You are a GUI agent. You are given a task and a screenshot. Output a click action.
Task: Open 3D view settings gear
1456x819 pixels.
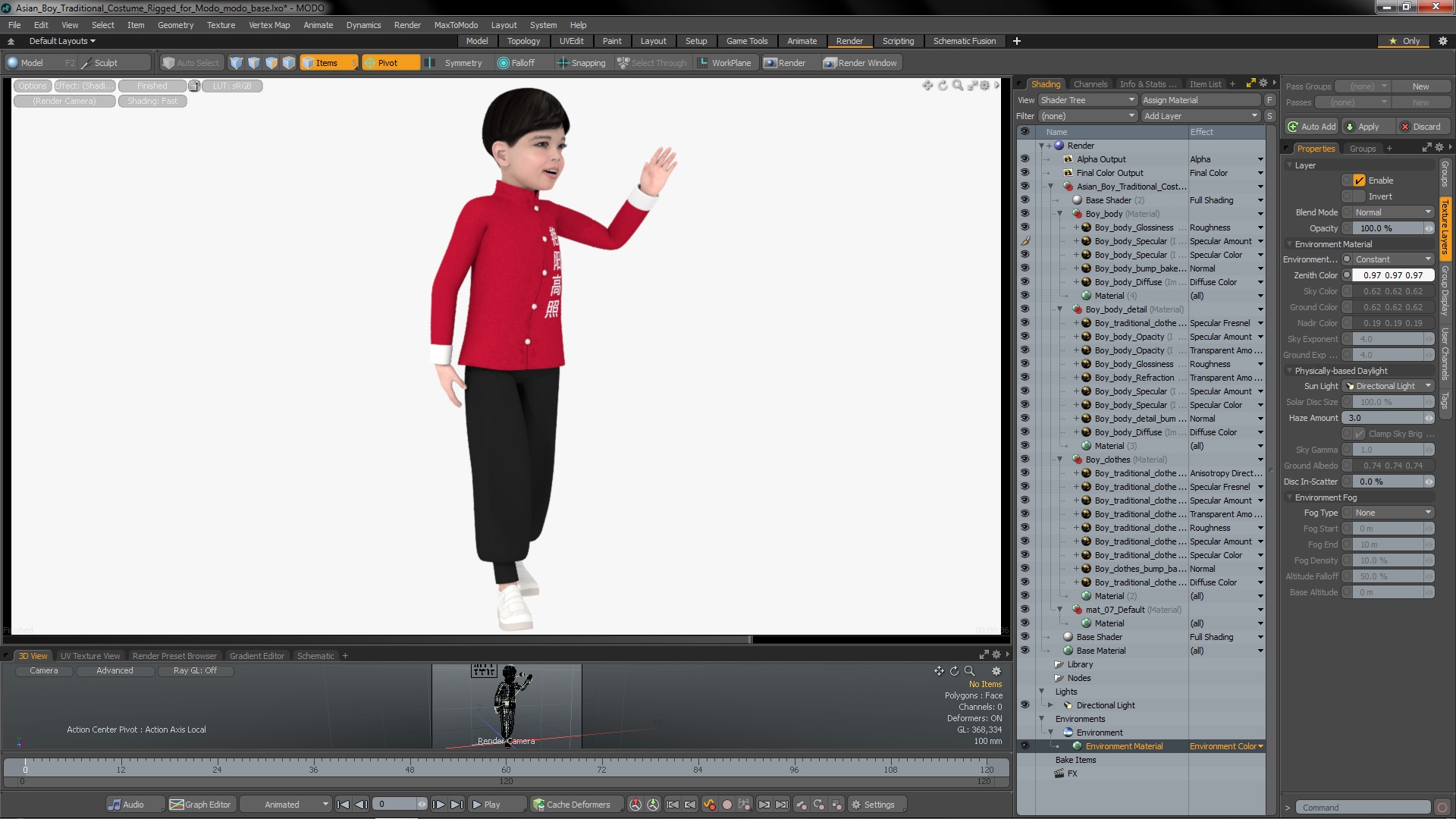[x=996, y=671]
